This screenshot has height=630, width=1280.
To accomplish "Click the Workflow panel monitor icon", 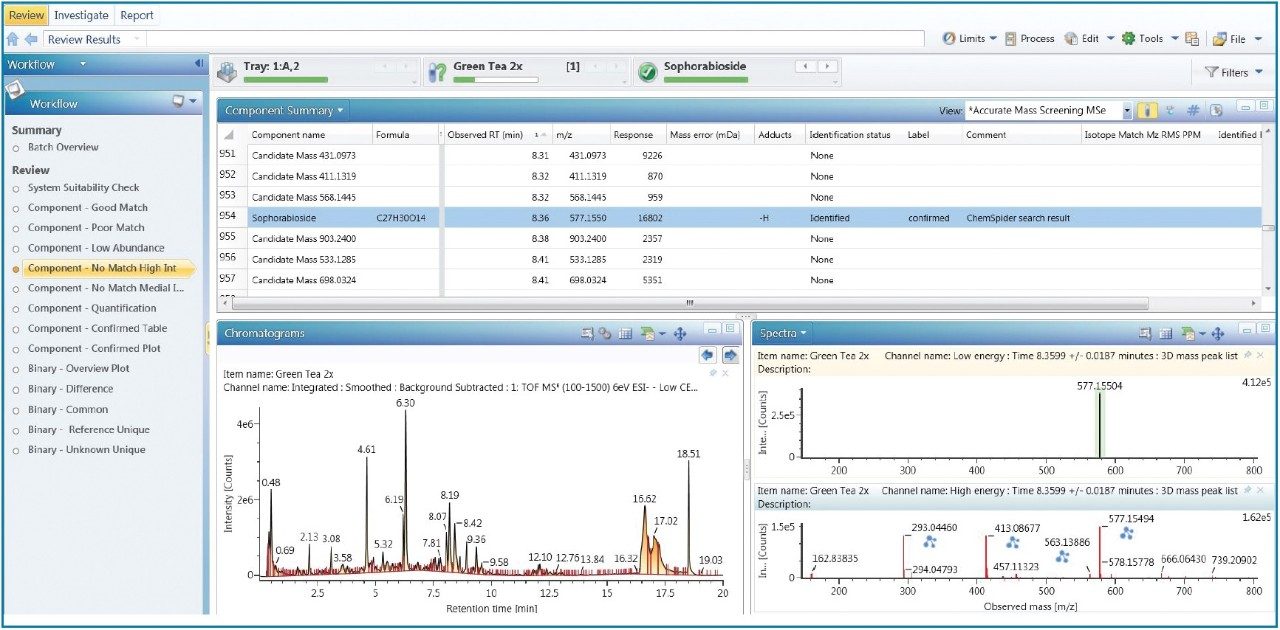I will tap(178, 102).
